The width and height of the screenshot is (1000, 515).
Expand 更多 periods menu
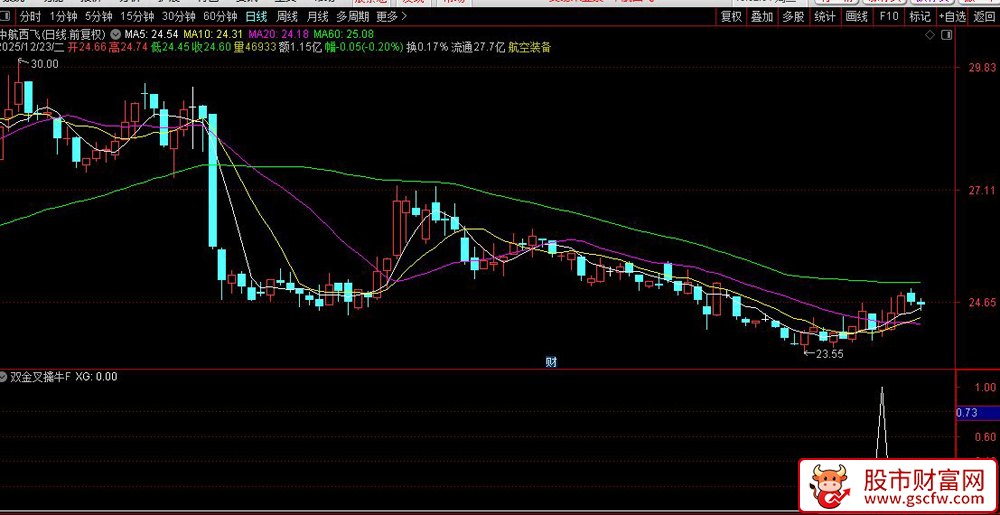coord(391,17)
